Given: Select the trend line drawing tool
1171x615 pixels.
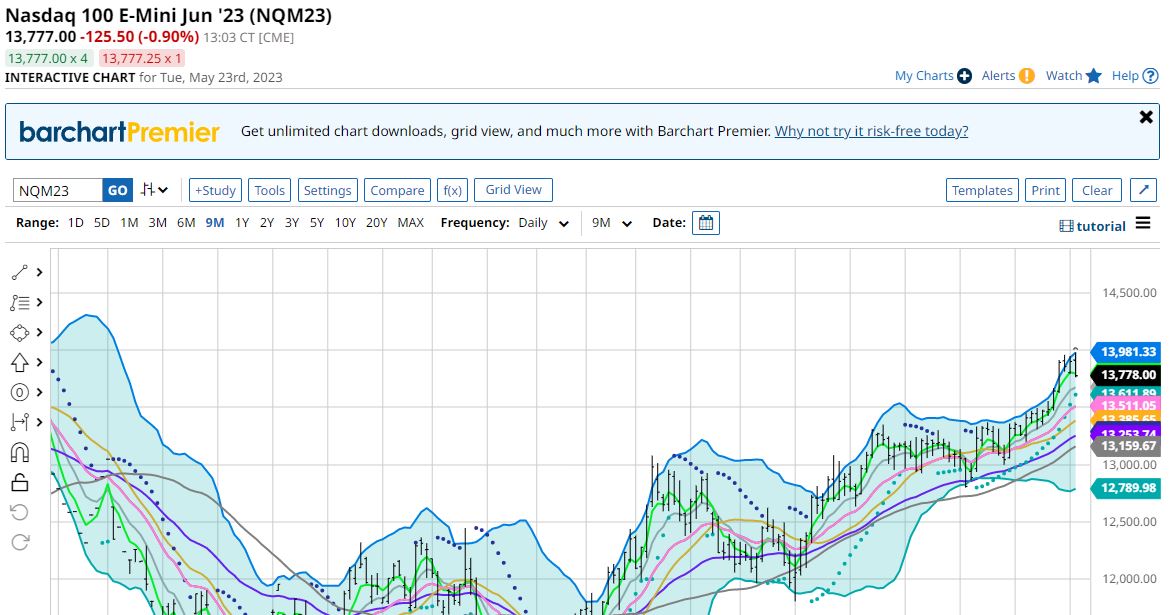Looking at the screenshot, I should click(19, 272).
